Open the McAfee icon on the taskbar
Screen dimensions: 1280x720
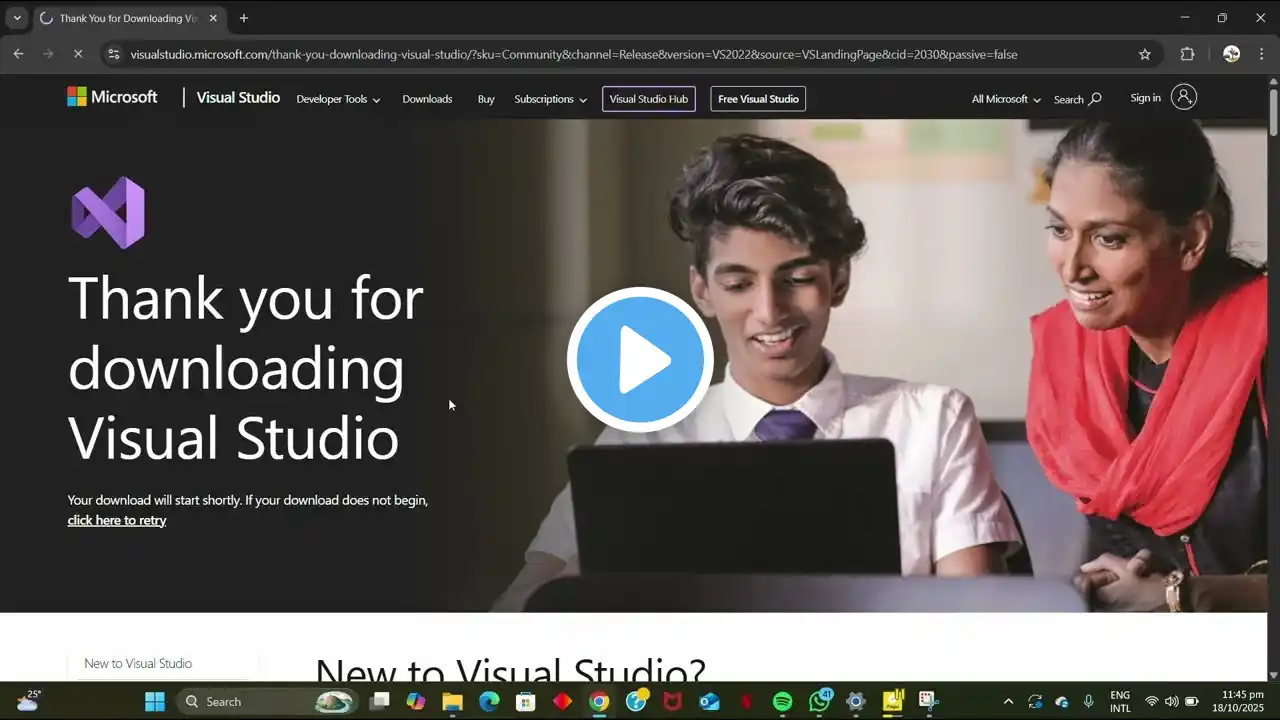click(x=672, y=701)
